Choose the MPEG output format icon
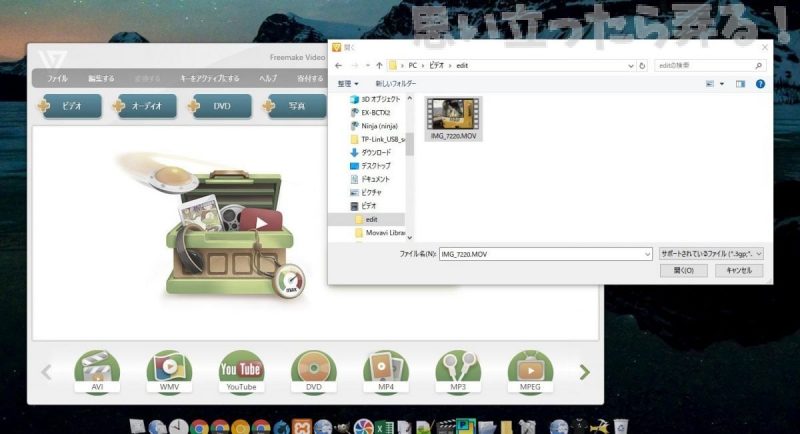800x434 pixels. [x=530, y=372]
